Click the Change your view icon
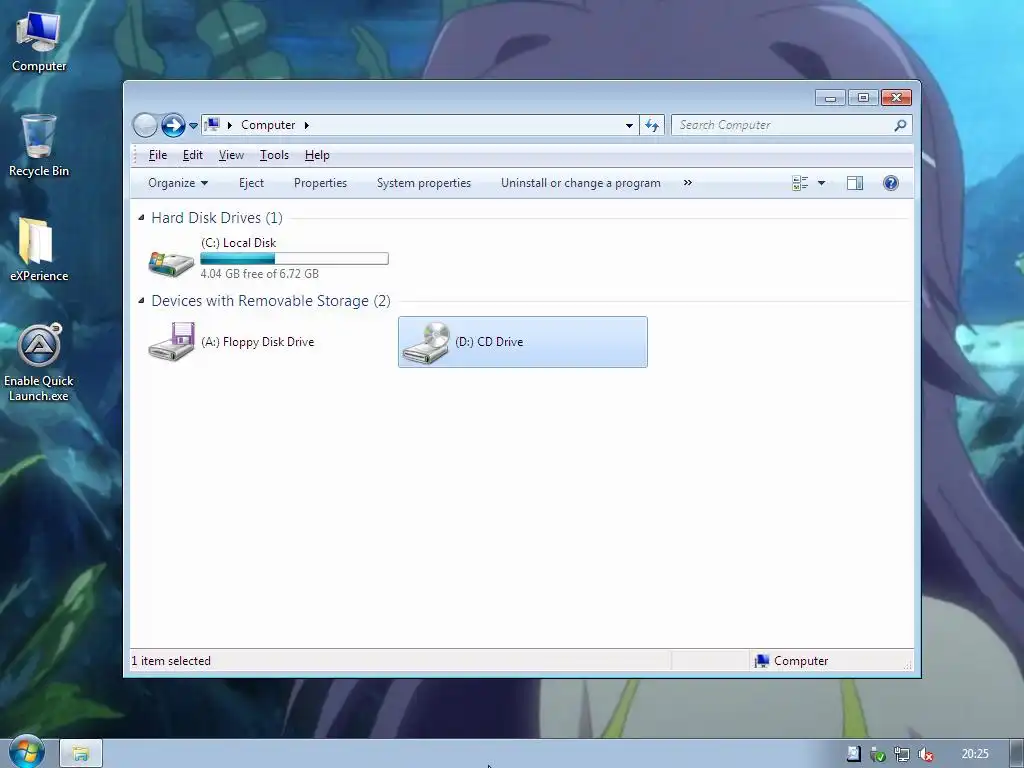This screenshot has width=1024, height=768. pyautogui.click(x=800, y=184)
